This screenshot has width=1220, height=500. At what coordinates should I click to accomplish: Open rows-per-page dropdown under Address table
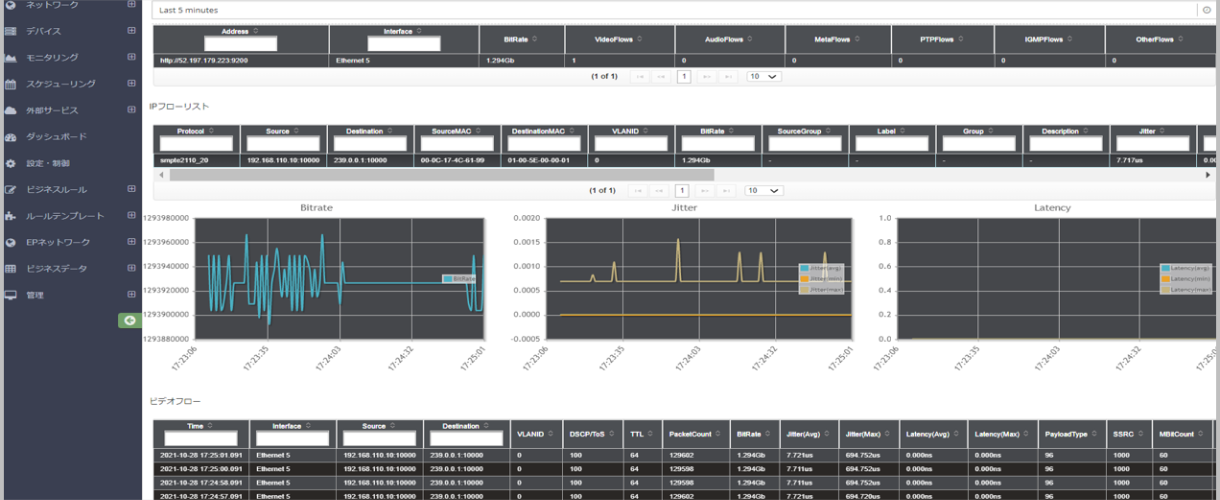point(763,76)
